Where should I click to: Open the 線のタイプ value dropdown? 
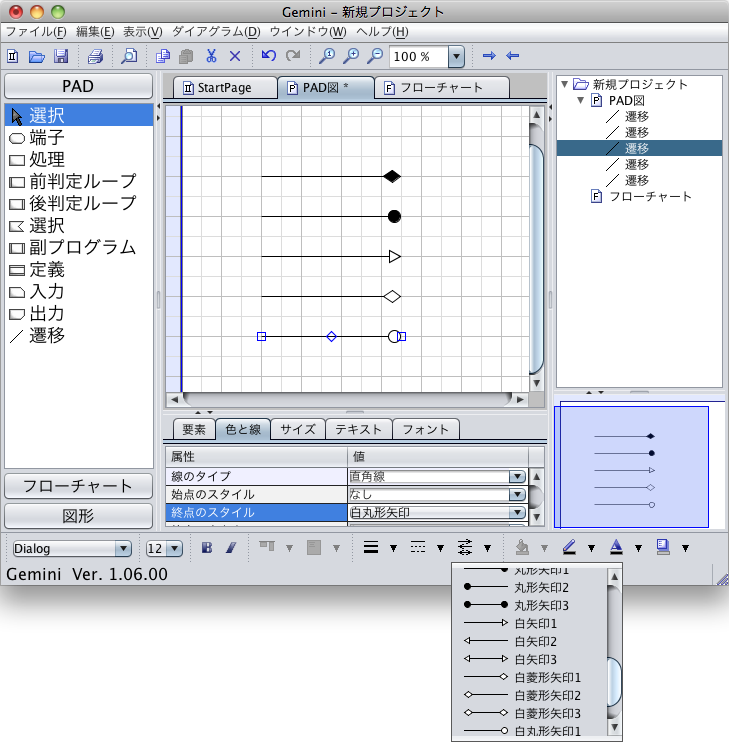click(517, 477)
